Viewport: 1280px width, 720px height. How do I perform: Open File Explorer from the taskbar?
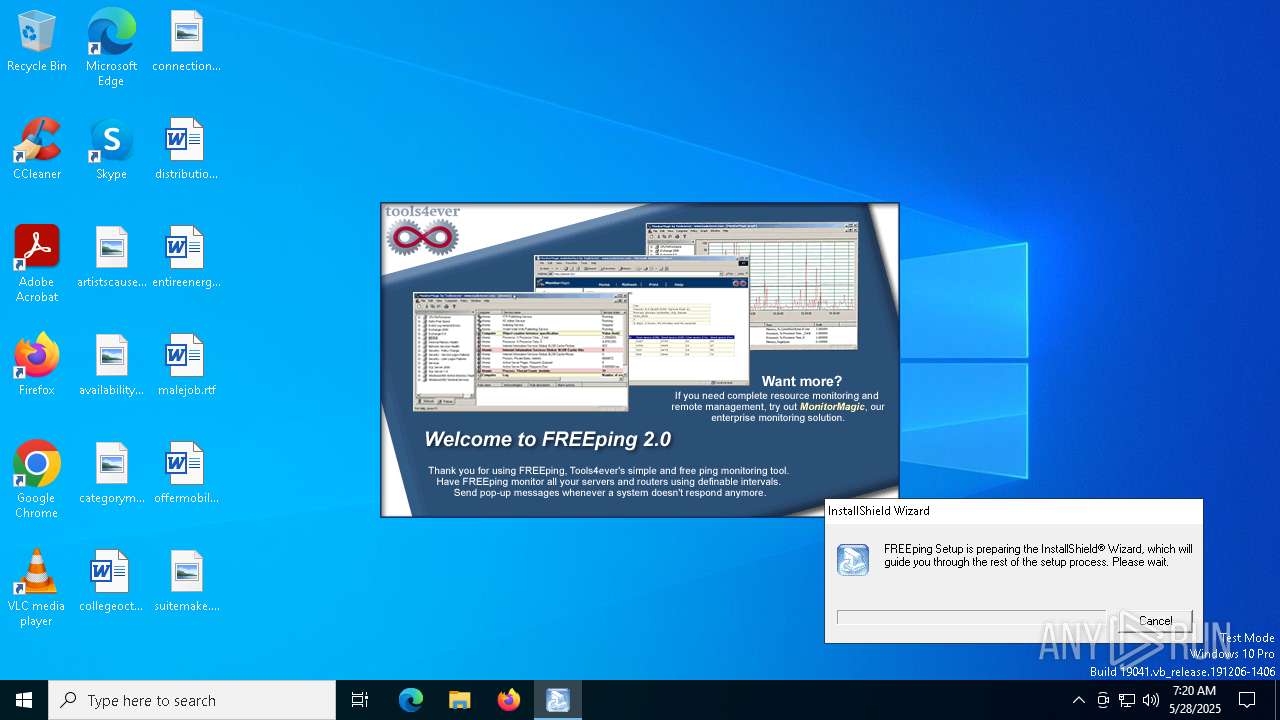(x=460, y=700)
